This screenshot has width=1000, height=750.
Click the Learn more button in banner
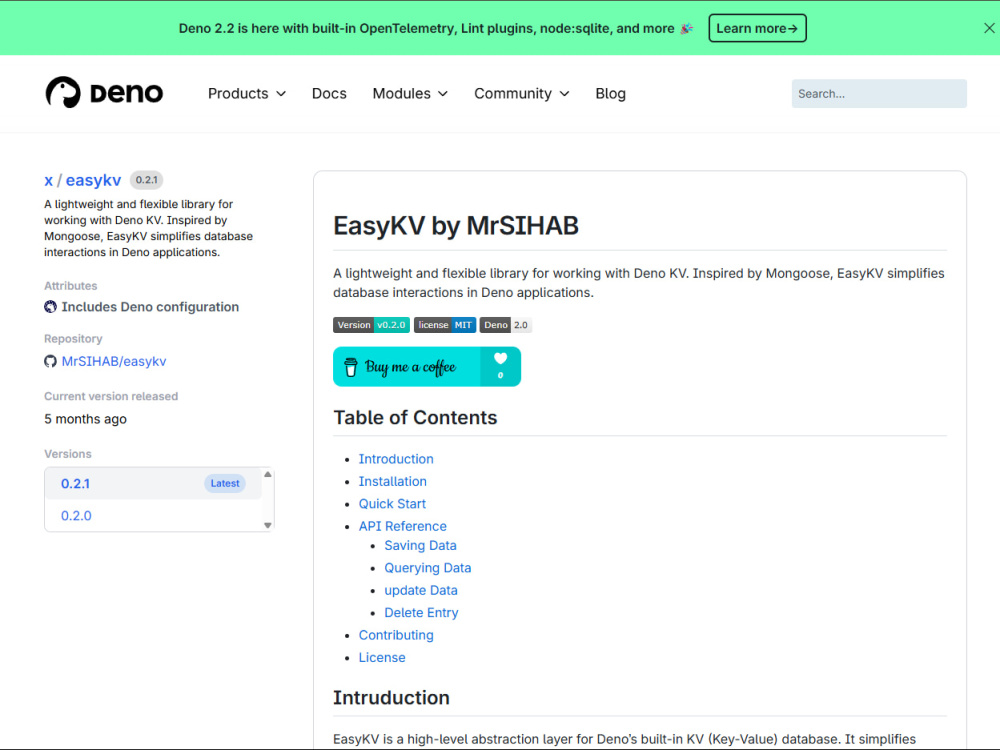pyautogui.click(x=757, y=28)
